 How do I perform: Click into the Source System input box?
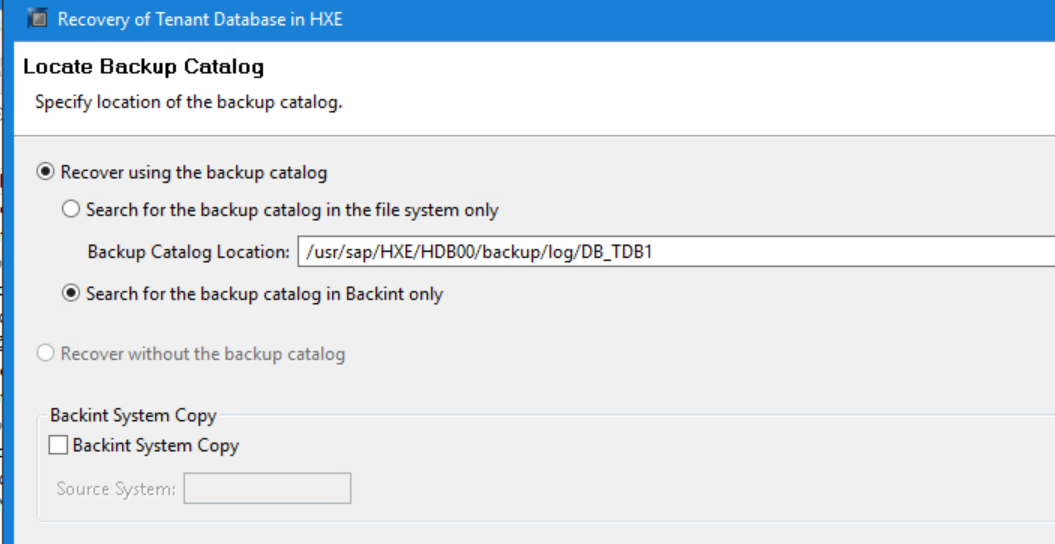267,489
